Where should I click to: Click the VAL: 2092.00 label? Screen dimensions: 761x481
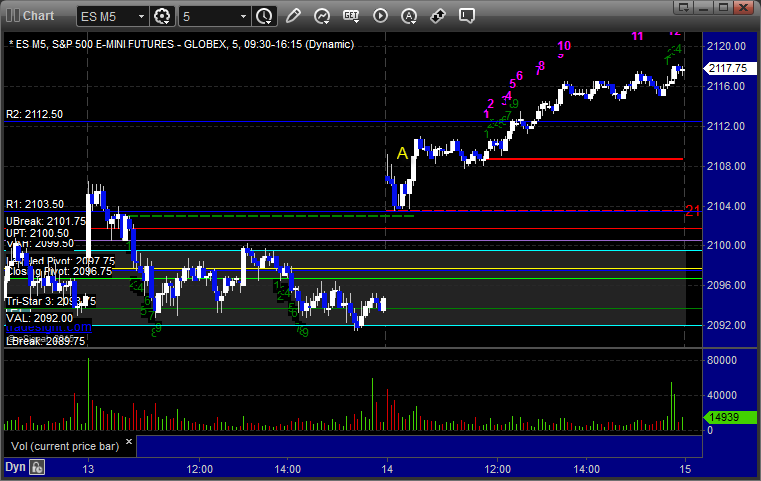[x=39, y=318]
